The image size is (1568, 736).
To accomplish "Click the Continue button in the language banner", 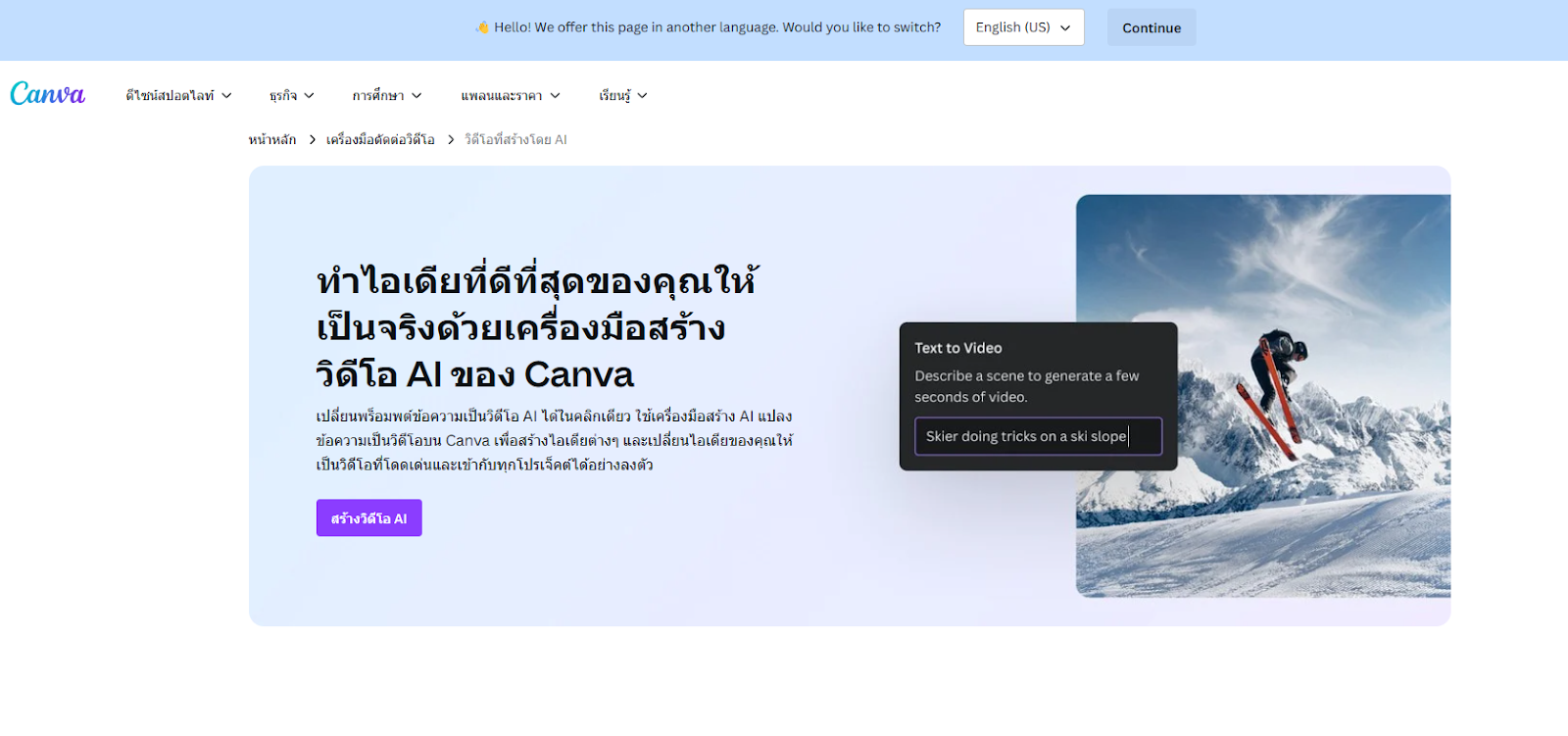I will [x=1151, y=27].
